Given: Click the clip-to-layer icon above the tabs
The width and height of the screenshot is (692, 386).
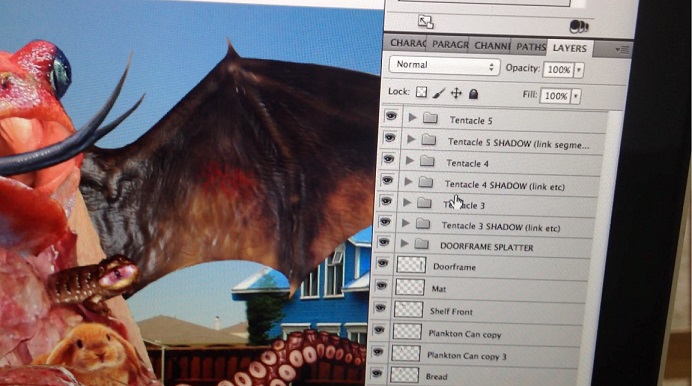Looking at the screenshot, I should [x=426, y=22].
